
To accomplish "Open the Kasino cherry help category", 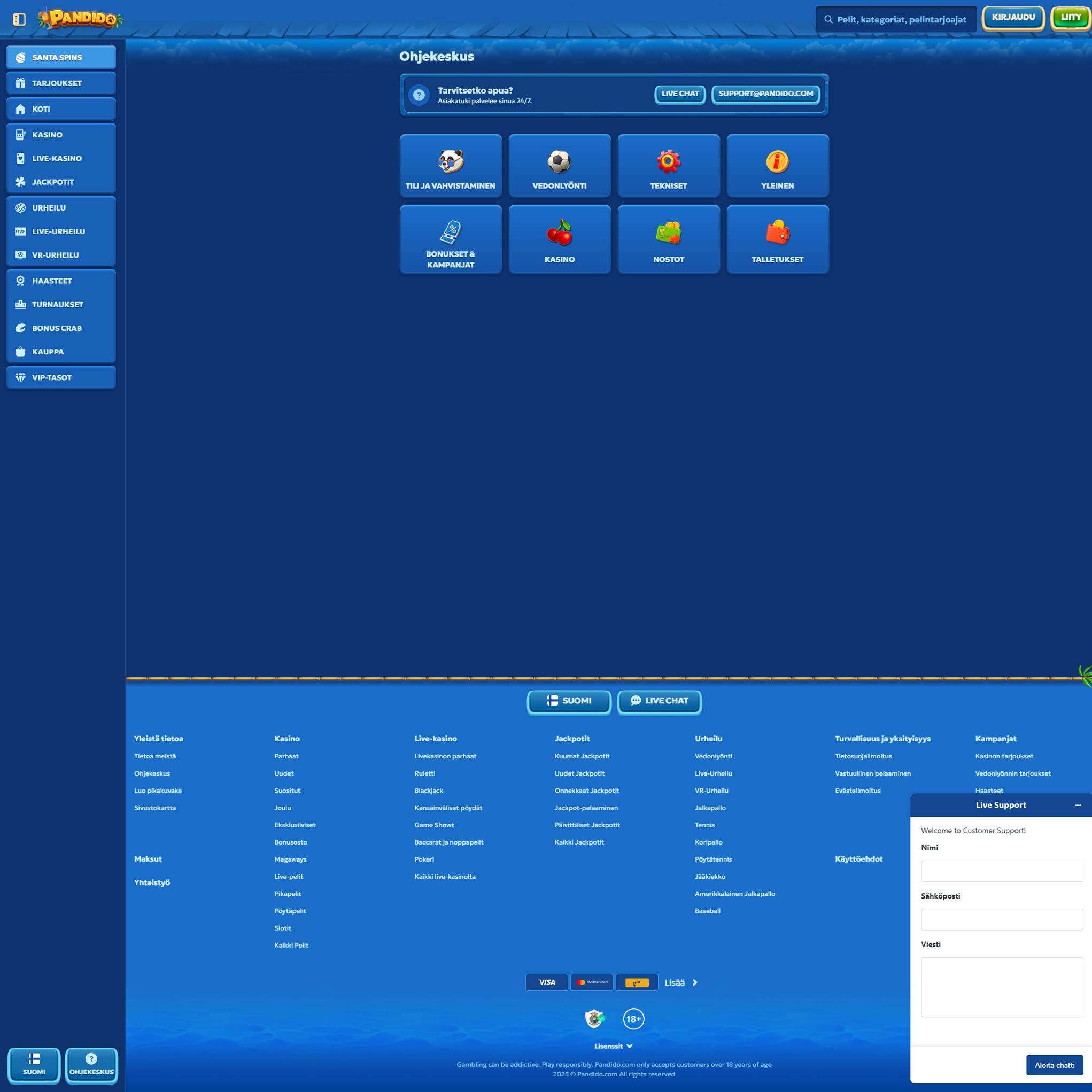I will pyautogui.click(x=559, y=239).
